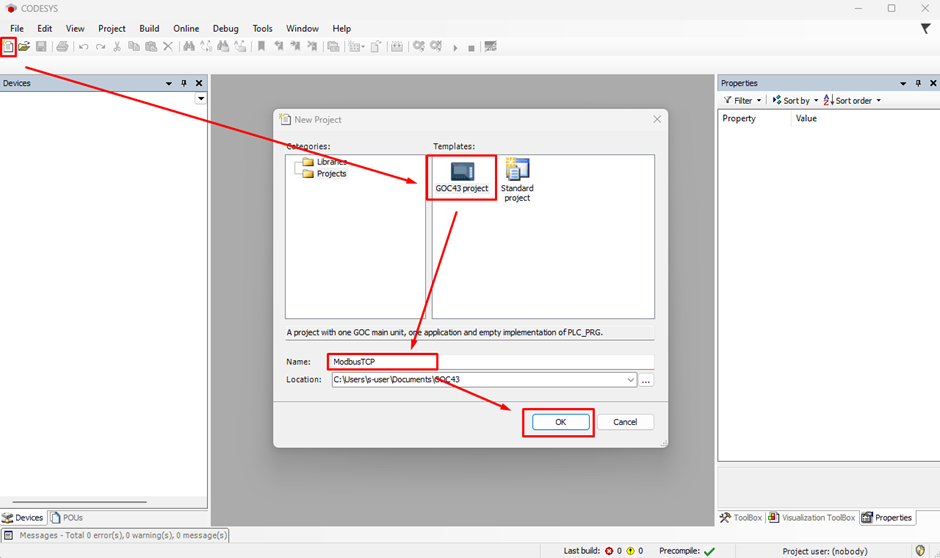Click Cancel in New Project dialog

pos(625,422)
